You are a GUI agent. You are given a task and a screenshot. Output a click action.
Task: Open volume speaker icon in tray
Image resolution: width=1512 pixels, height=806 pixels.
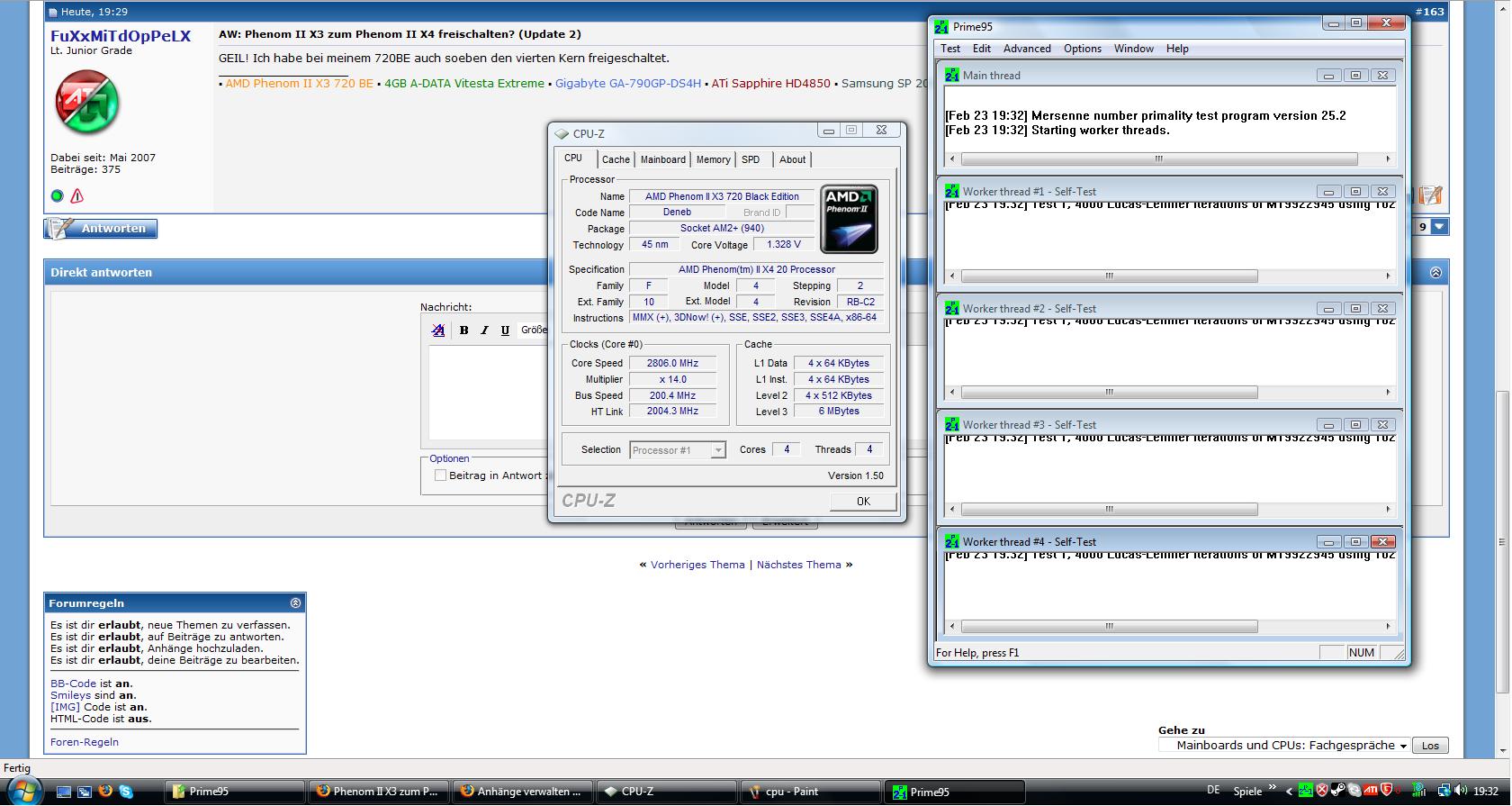click(x=1462, y=790)
